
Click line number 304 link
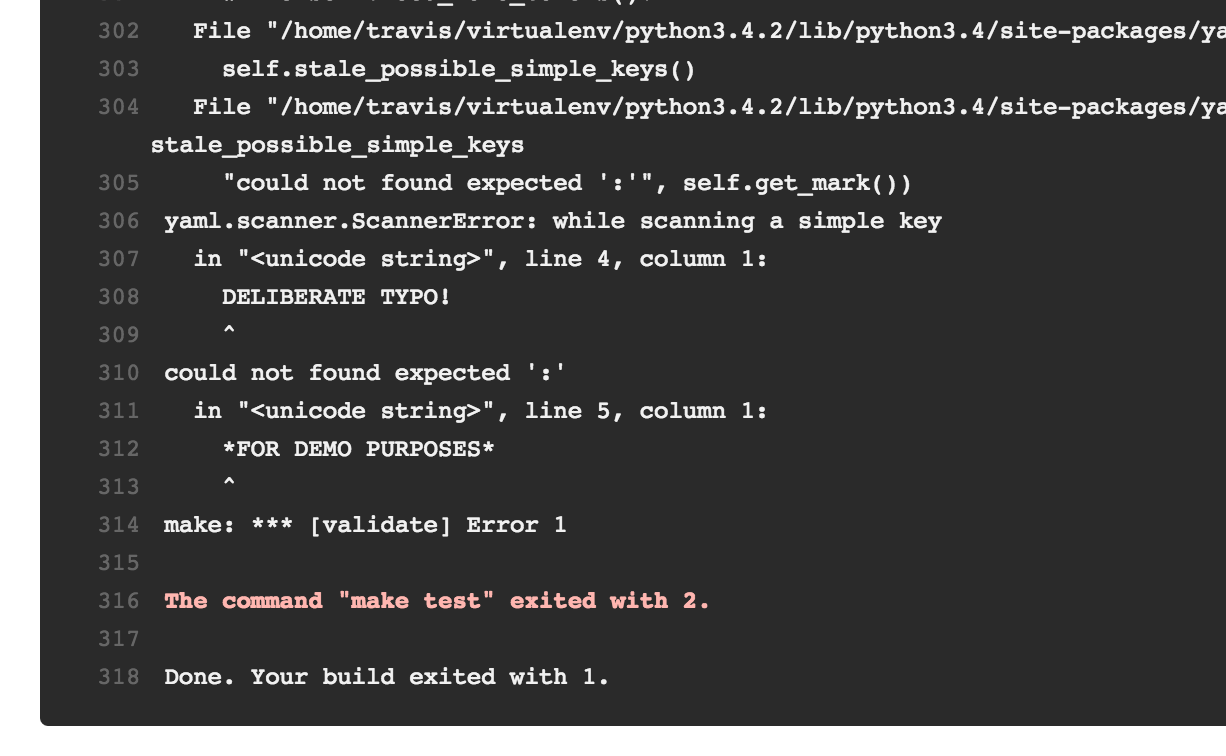click(x=119, y=108)
